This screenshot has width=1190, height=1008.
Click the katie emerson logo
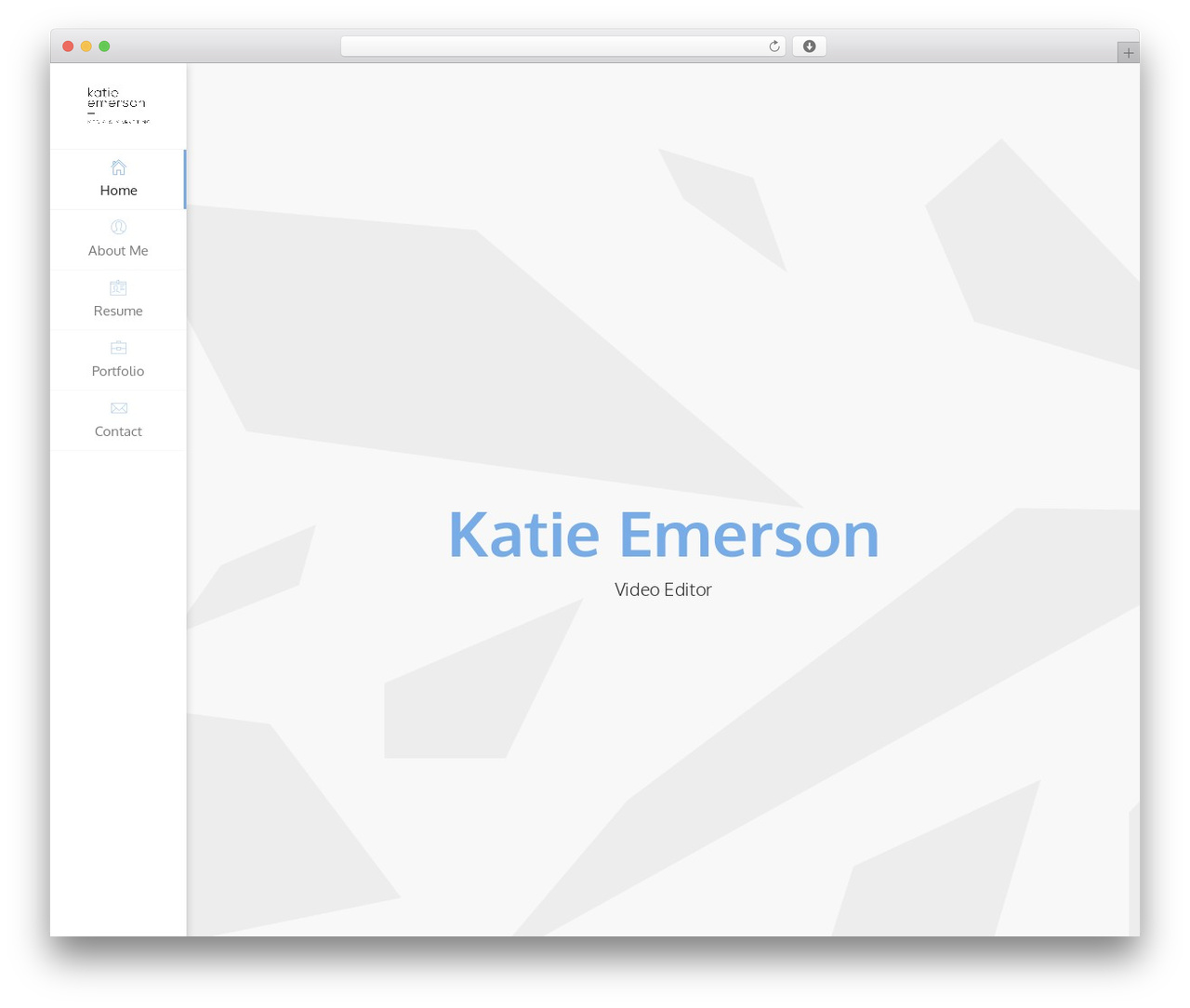pyautogui.click(x=118, y=105)
